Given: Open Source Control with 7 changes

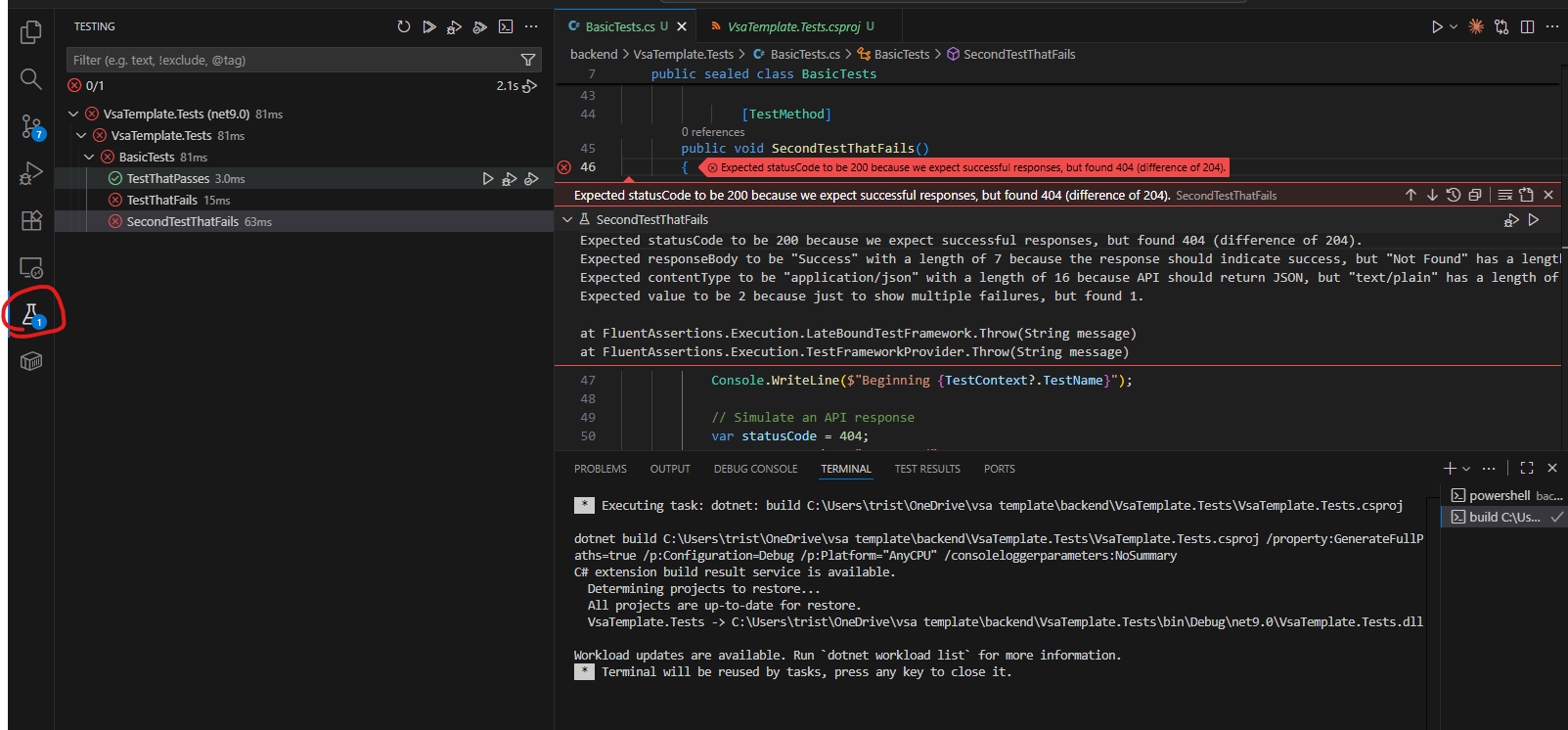Looking at the screenshot, I should click(30, 126).
